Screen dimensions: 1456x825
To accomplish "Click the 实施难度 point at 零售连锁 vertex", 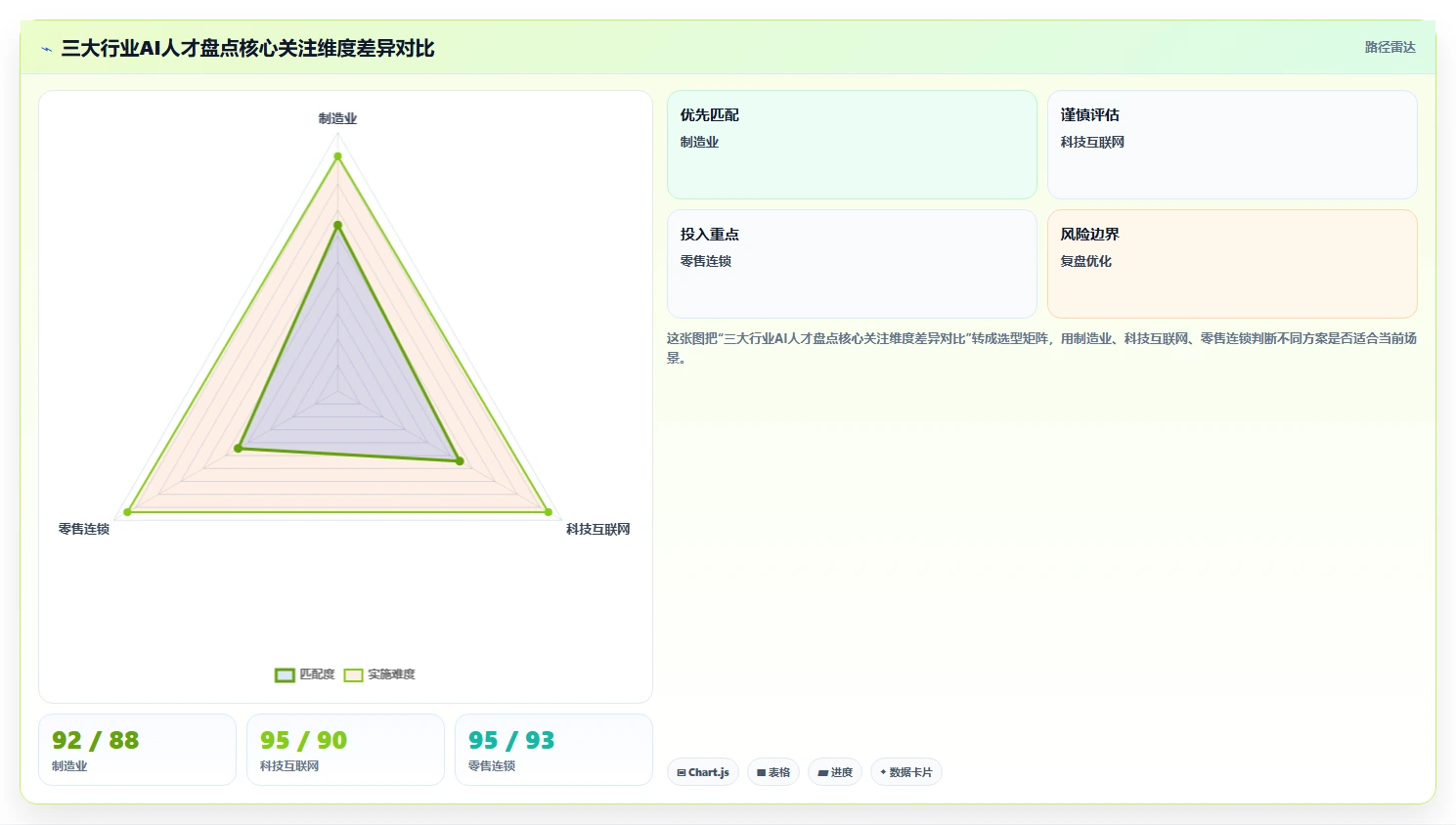I will click(x=127, y=512).
